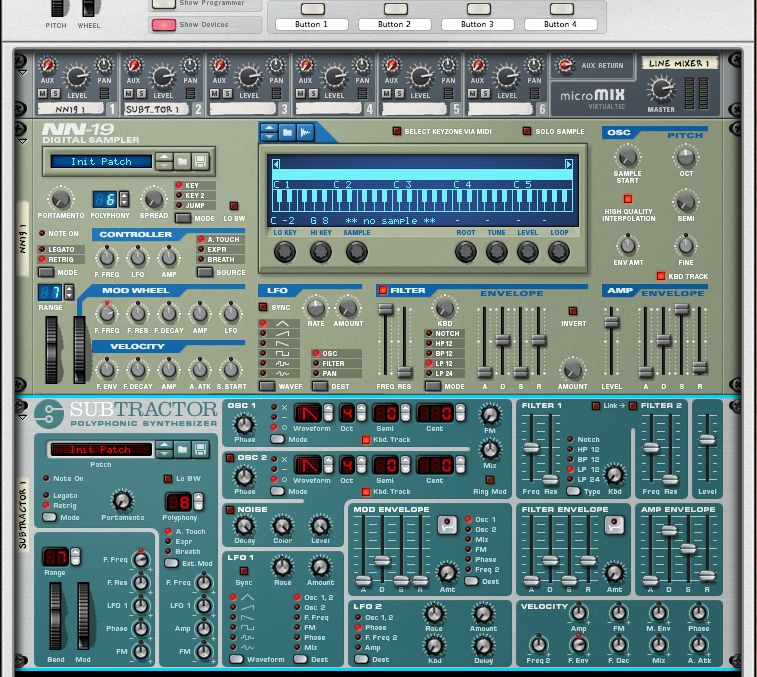The height and width of the screenshot is (677, 757).
Task: Click Subtractor LFO 2 Delay knob
Action: tap(483, 646)
